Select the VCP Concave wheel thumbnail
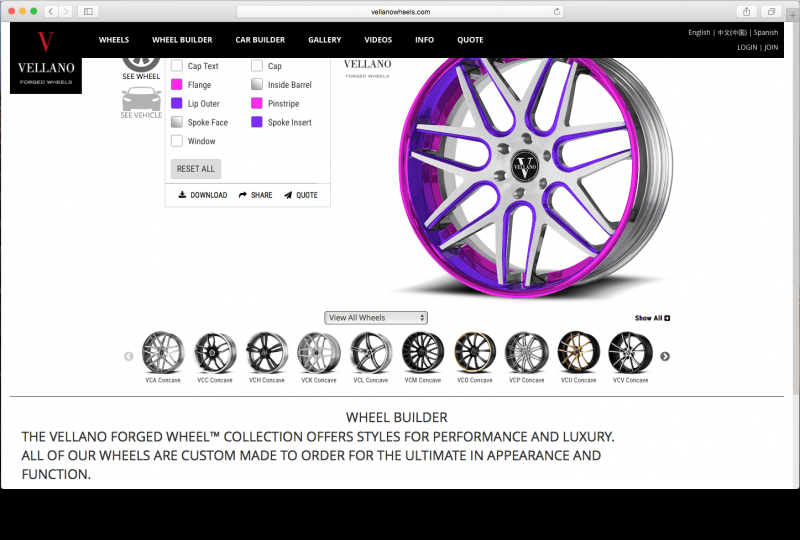800x540 pixels. [x=527, y=352]
